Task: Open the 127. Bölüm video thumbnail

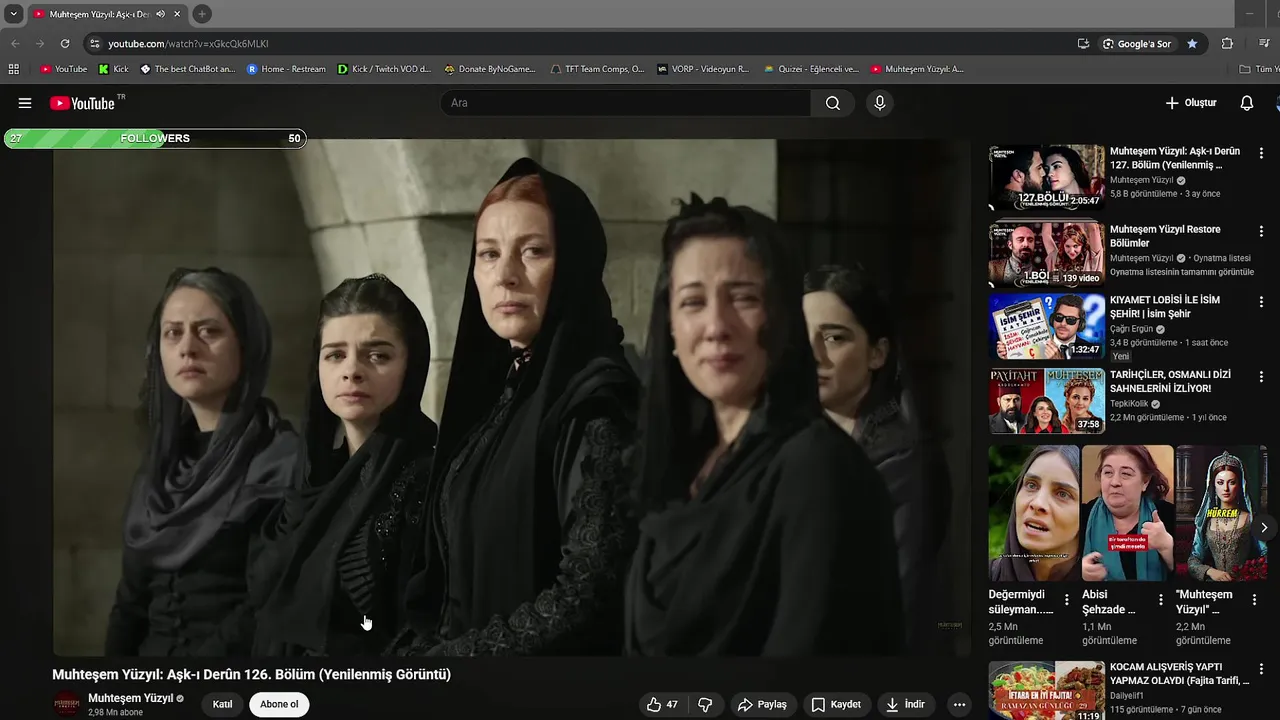Action: pos(1046,178)
